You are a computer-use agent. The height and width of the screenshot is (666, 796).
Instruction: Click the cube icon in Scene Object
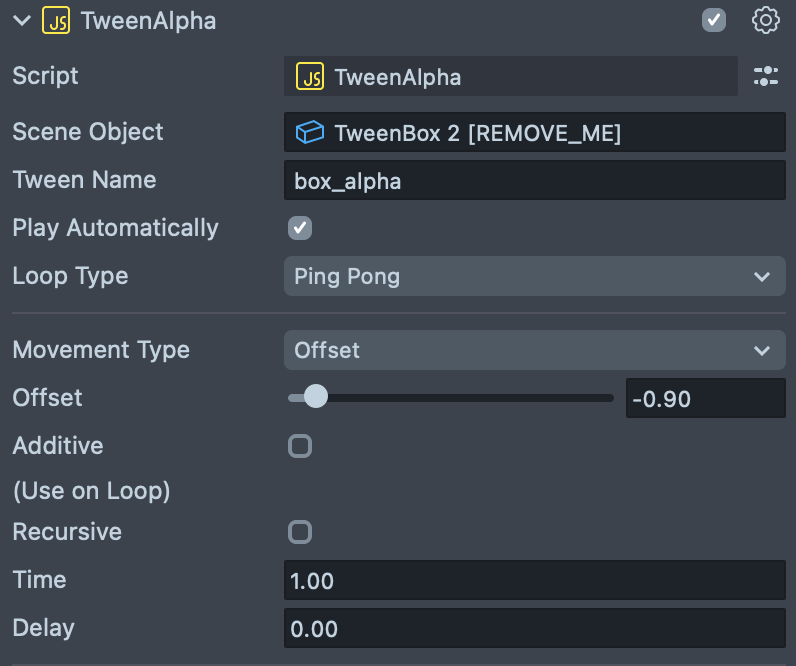pos(310,133)
